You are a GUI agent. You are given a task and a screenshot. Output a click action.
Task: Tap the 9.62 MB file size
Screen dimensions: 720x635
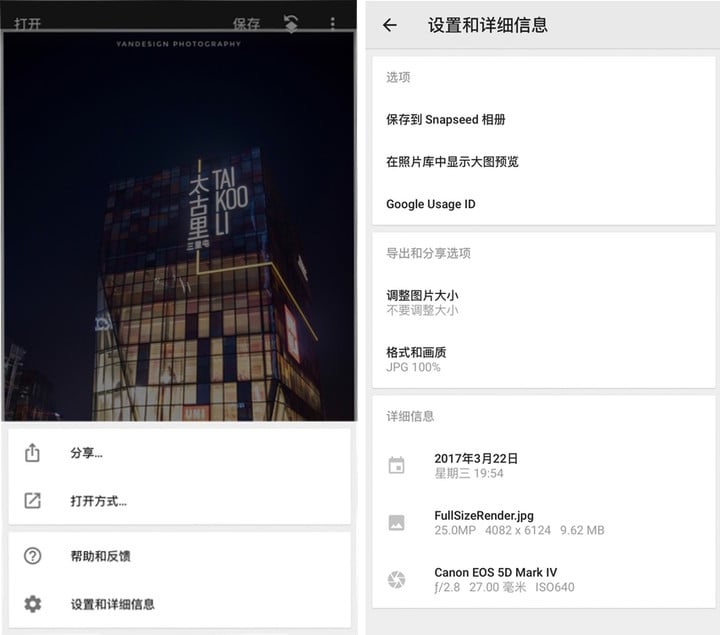coord(582,530)
